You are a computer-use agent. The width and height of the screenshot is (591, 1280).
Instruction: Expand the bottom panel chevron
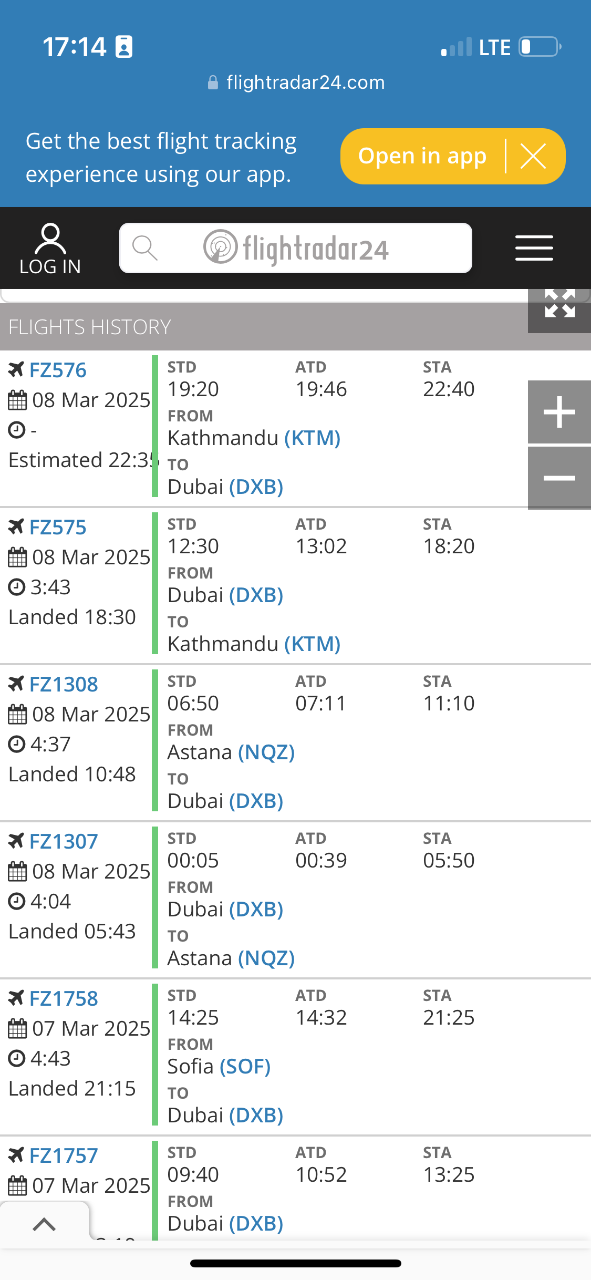point(45,1224)
